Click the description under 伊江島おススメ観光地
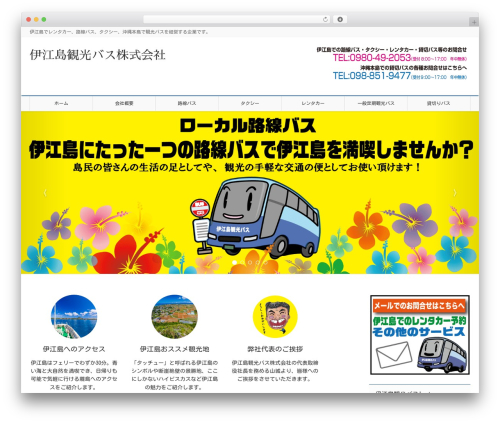The height and width of the screenshot is (423, 500). [174, 375]
